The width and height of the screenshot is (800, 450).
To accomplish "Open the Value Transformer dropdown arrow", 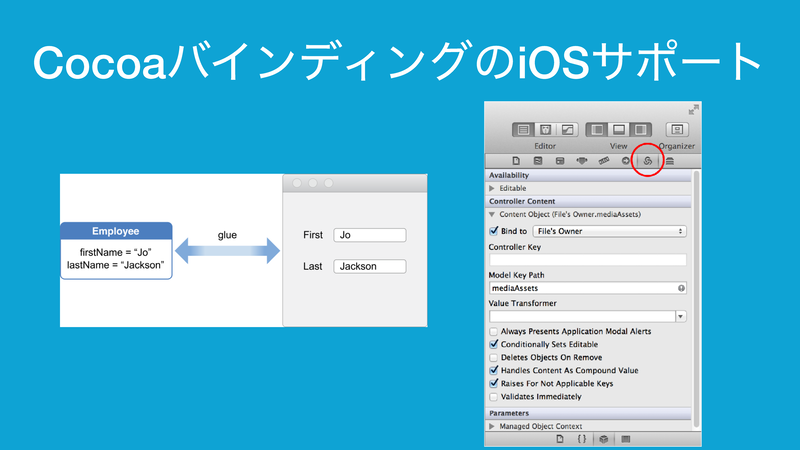I will point(681,316).
